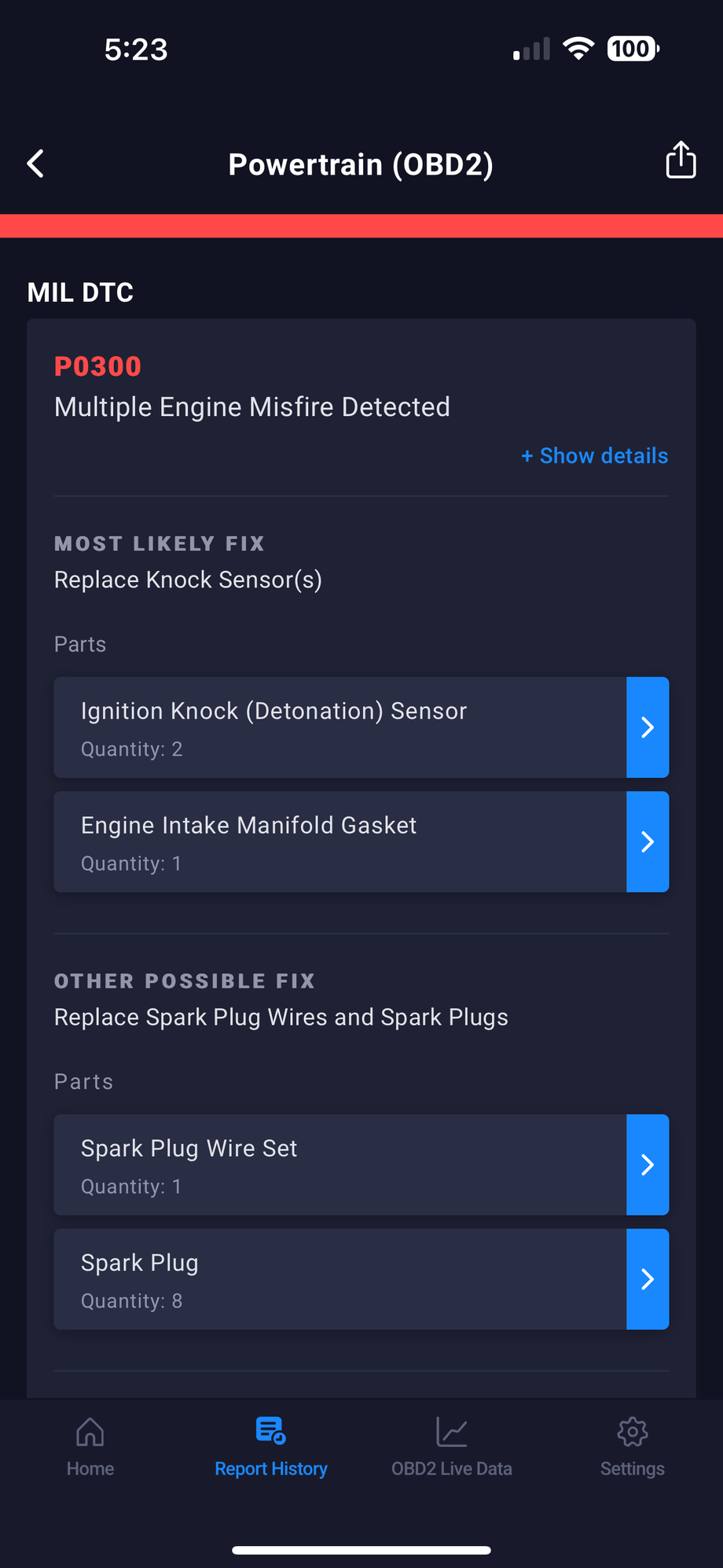
Task: Open Engine Intake Manifold Gasket chevron
Action: pos(648,842)
